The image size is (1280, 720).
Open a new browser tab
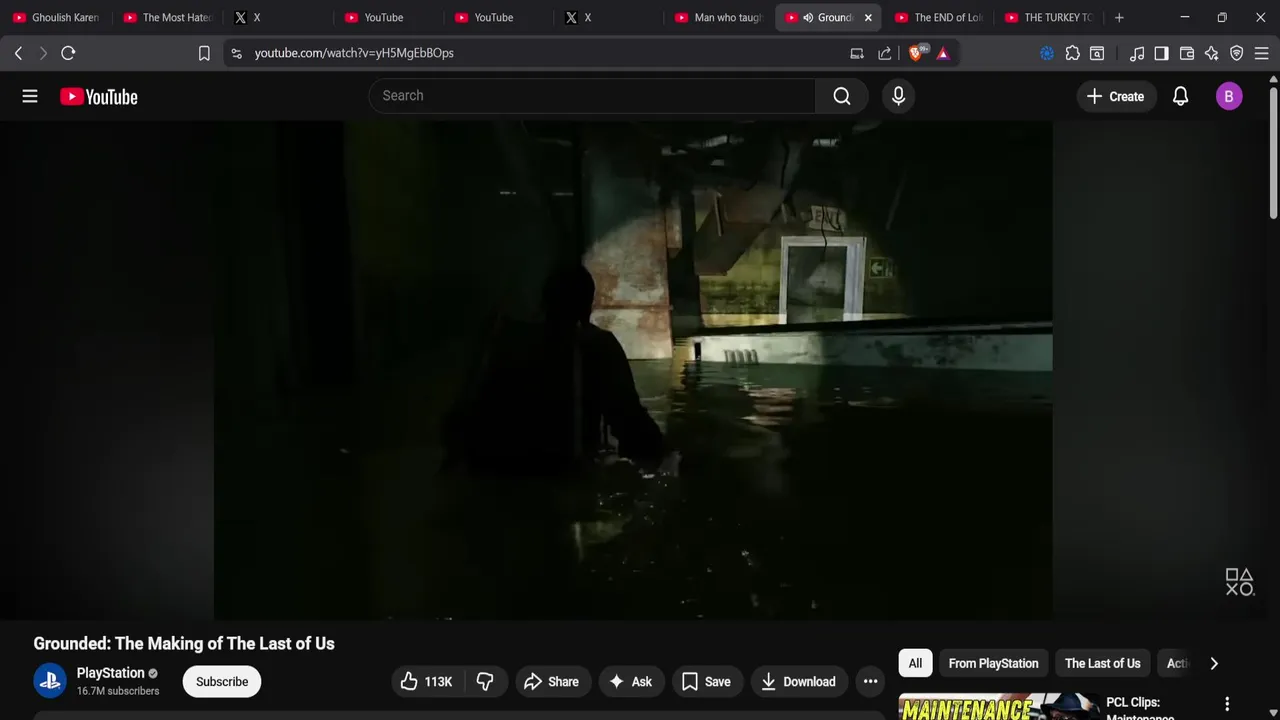click(x=1119, y=17)
